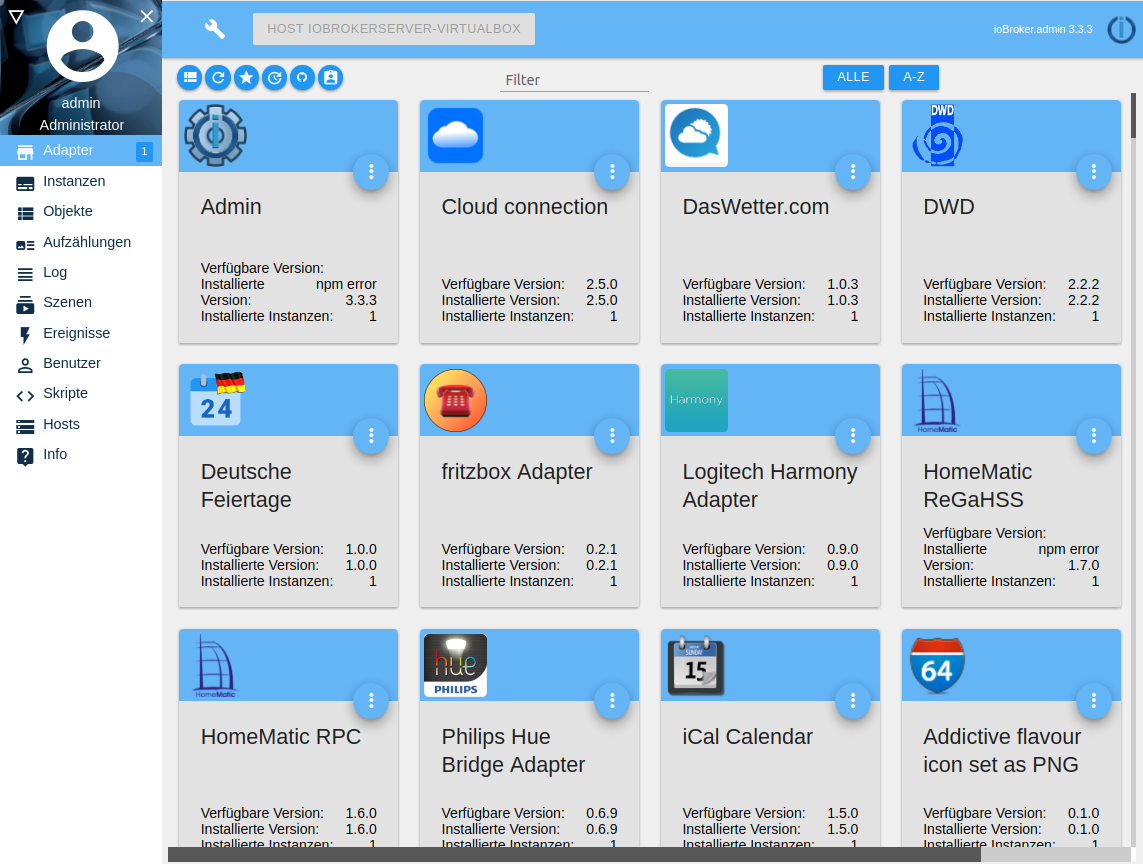Image resolution: width=1143 pixels, height=864 pixels.
Task: Click the HomeMatic RPC logo icon
Action: tap(215, 665)
